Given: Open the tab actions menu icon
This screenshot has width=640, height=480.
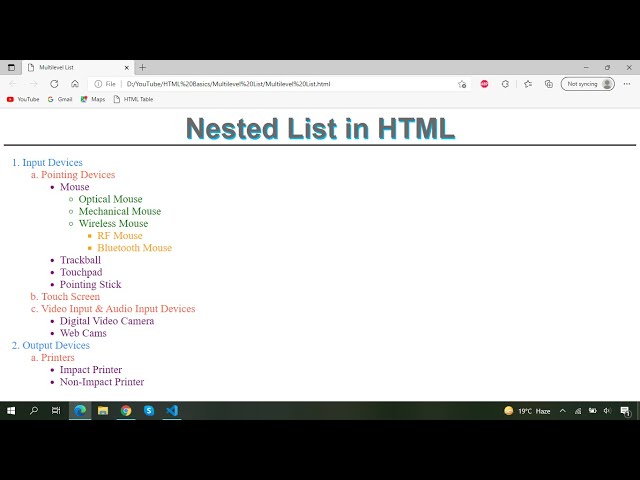Looking at the screenshot, I should tap(11, 67).
